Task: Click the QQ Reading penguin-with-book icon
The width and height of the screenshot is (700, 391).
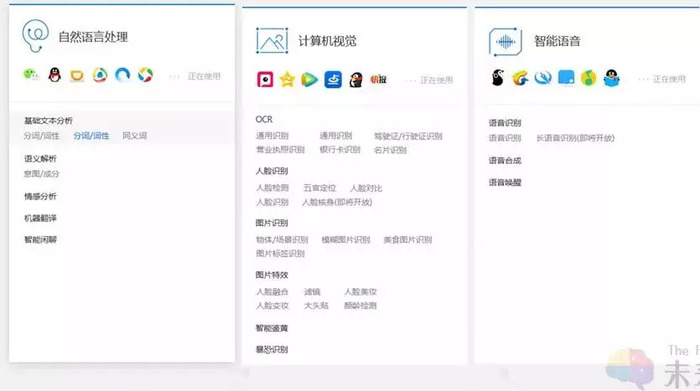Action: (611, 78)
